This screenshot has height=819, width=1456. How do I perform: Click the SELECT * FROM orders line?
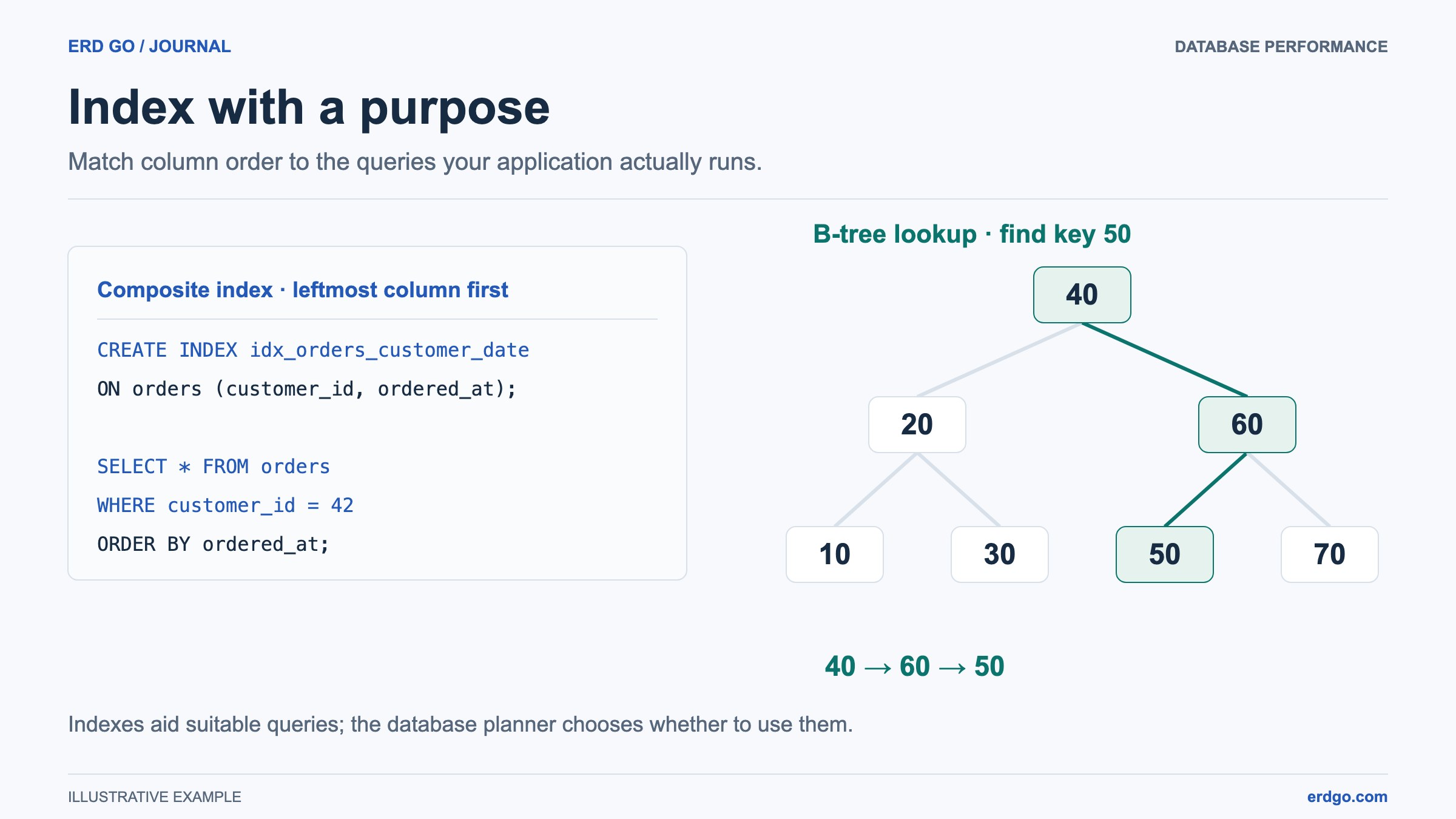pos(214,467)
